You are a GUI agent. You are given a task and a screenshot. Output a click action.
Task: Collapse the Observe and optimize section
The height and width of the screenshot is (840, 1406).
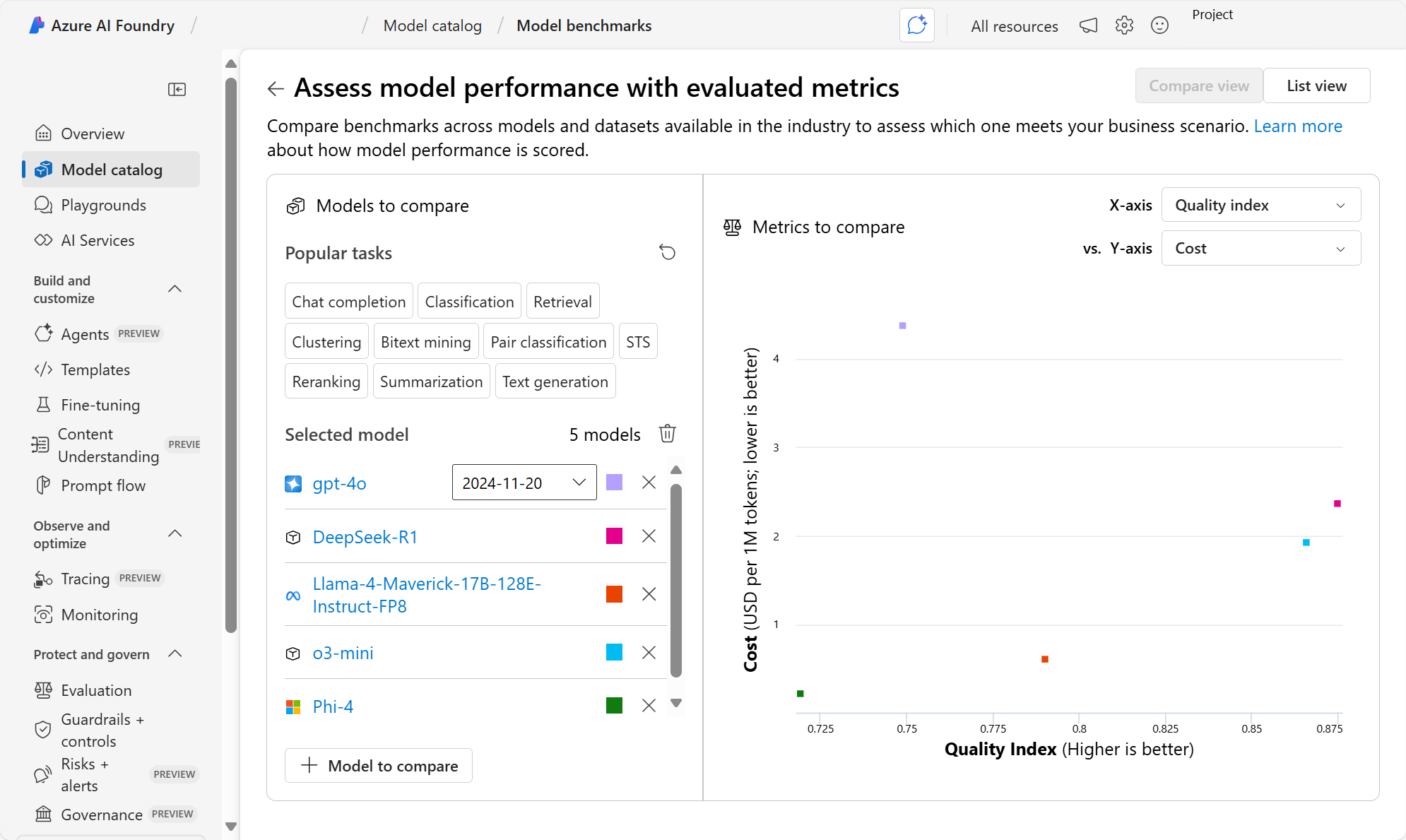click(175, 533)
